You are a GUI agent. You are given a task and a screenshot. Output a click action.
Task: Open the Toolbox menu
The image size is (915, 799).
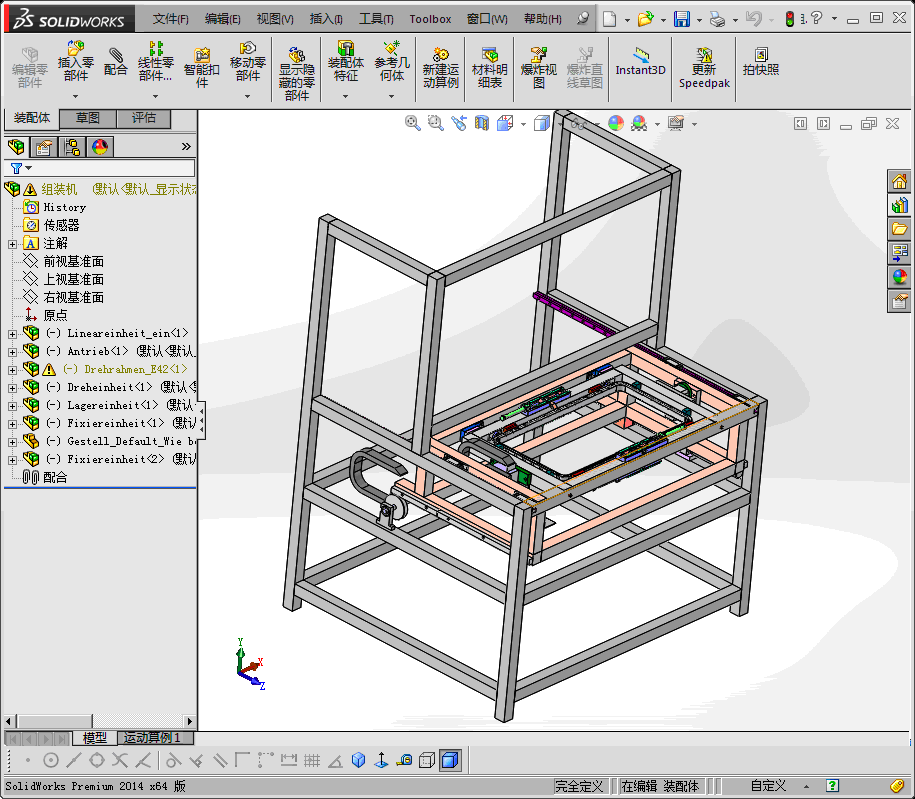(430, 19)
